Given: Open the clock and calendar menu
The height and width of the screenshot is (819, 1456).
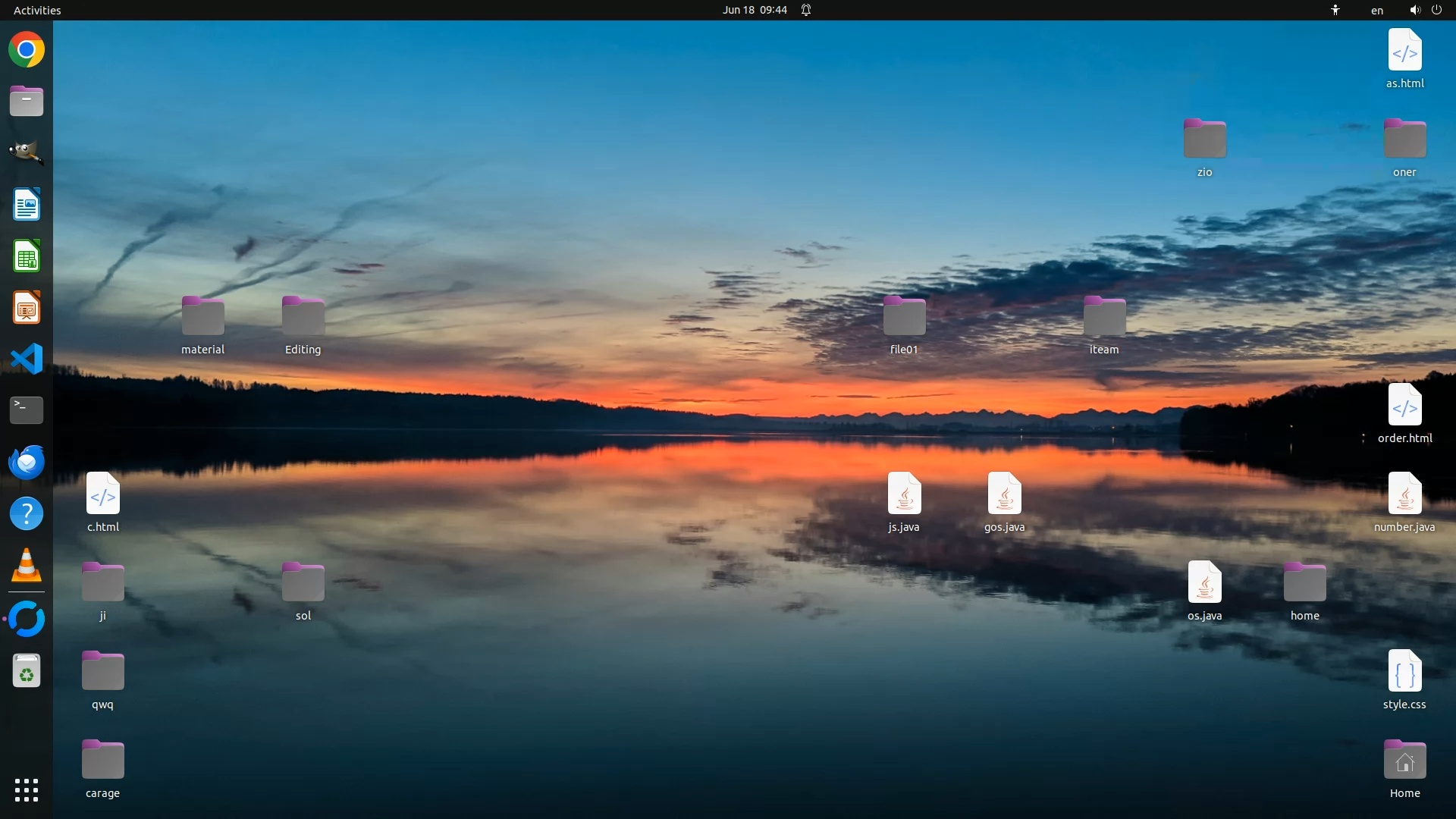Looking at the screenshot, I should [754, 10].
